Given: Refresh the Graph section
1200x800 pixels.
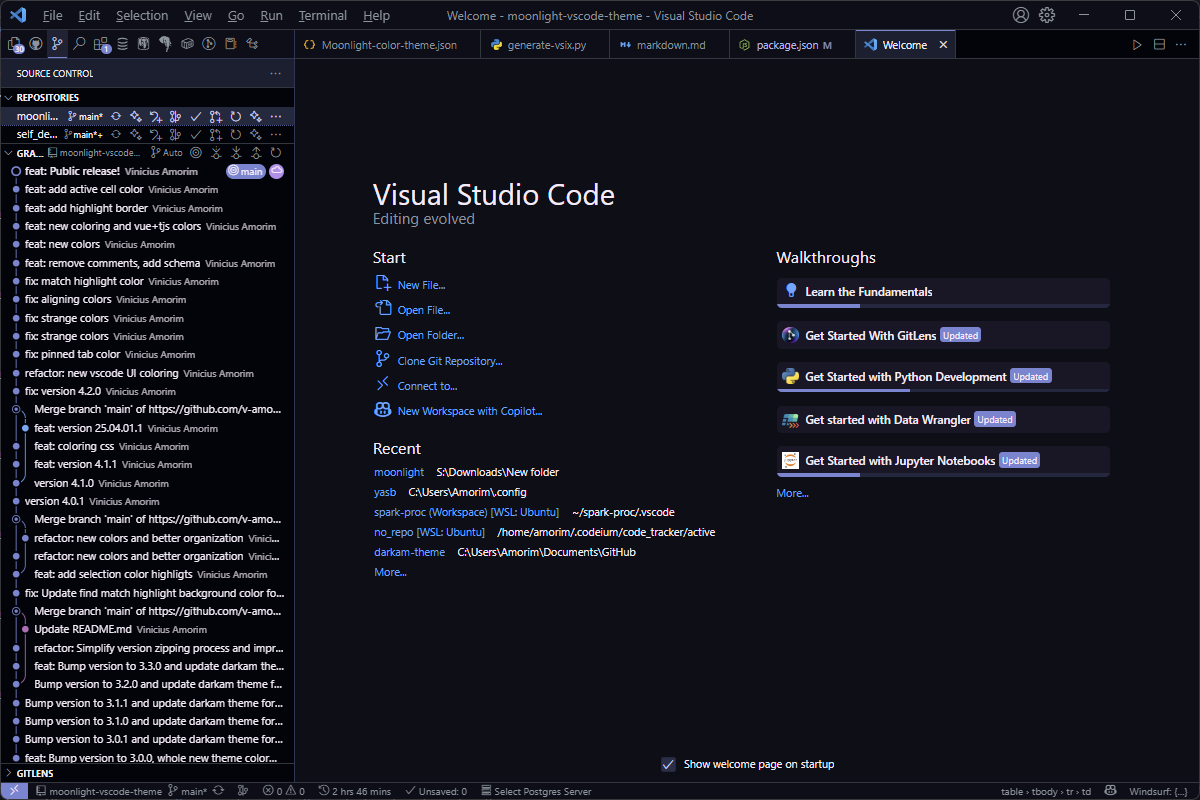Looking at the screenshot, I should click(276, 153).
